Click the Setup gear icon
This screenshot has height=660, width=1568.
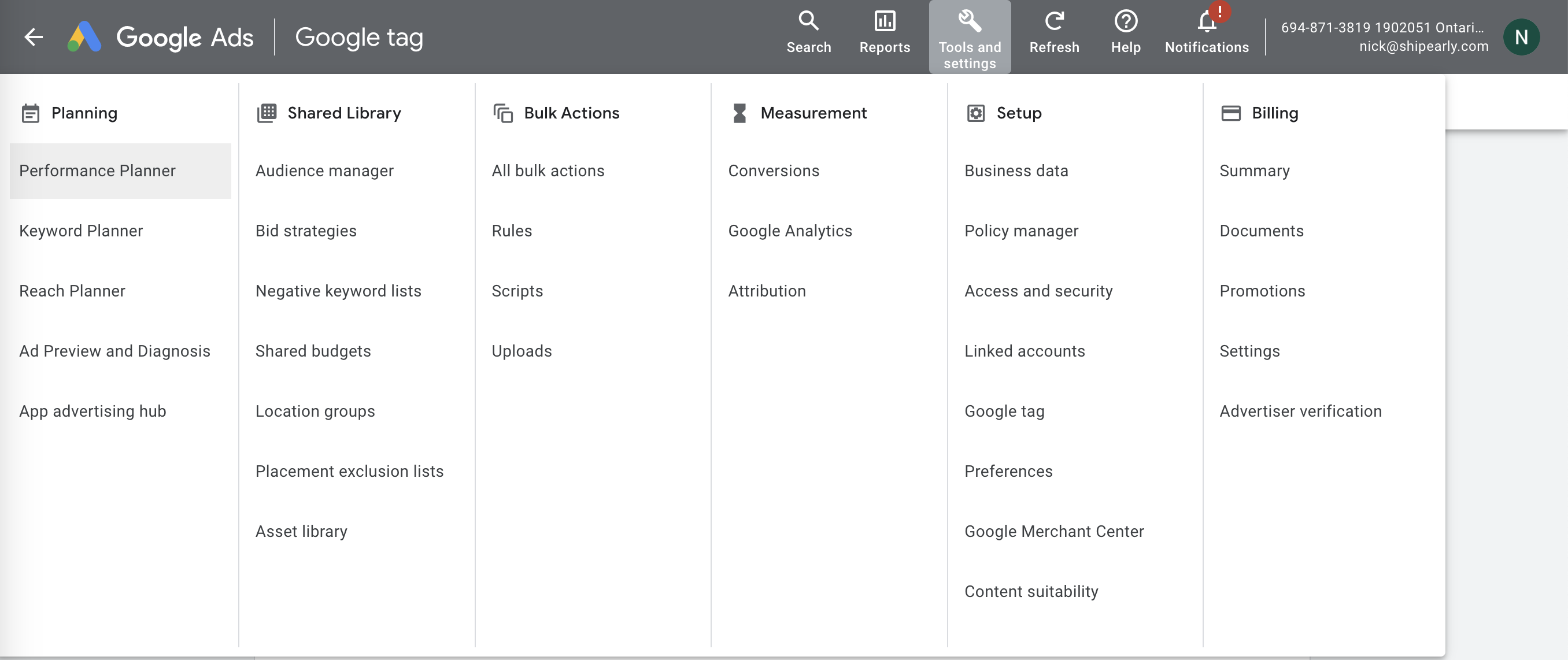[976, 113]
